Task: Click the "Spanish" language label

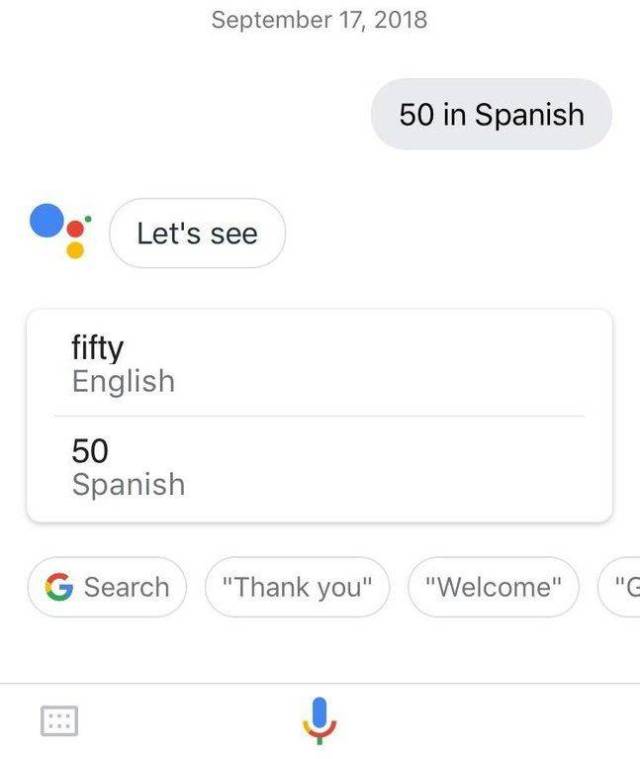Action: (x=128, y=485)
